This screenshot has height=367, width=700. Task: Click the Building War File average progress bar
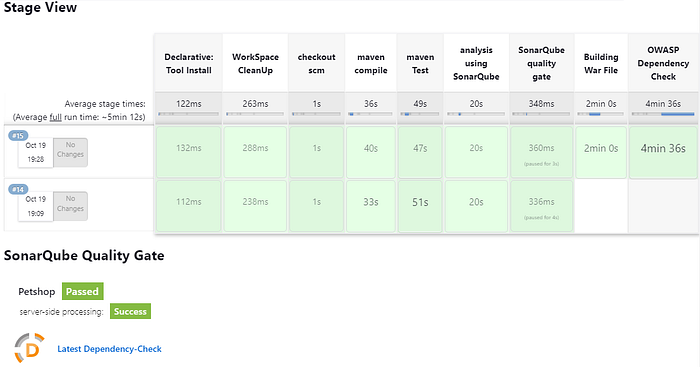tap(601, 114)
